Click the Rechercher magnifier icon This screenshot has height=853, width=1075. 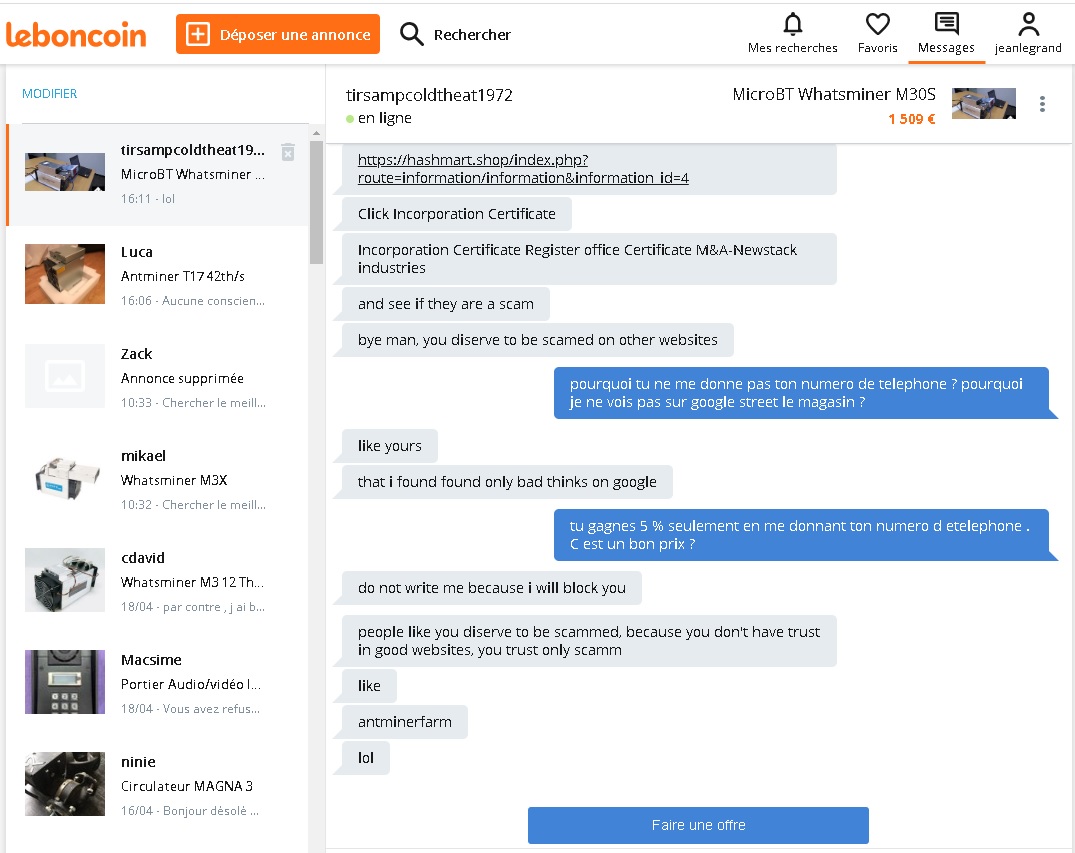(x=411, y=34)
